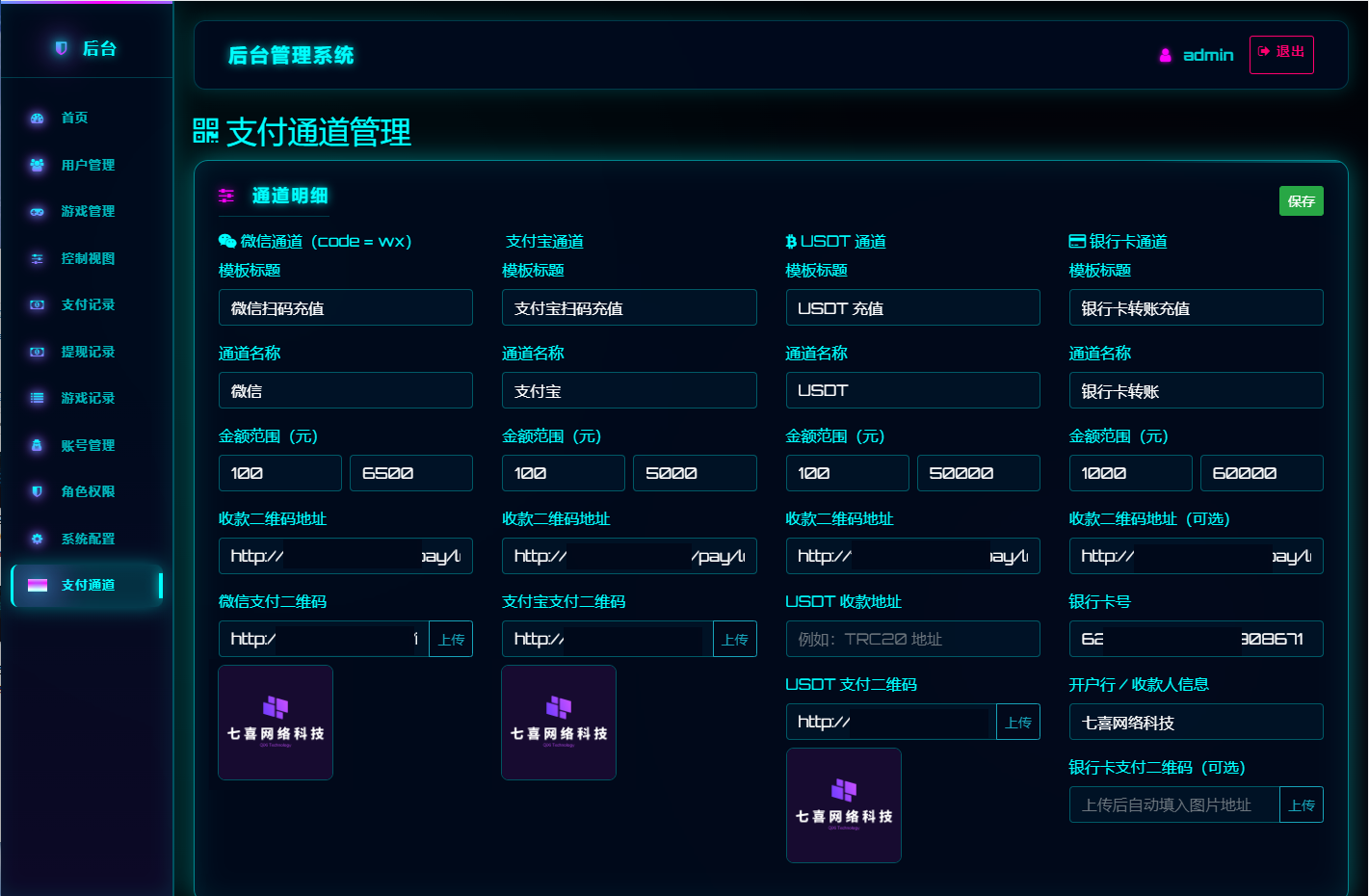The image size is (1369, 896).
Task: Click the admin username text
Action: pyautogui.click(x=1208, y=55)
